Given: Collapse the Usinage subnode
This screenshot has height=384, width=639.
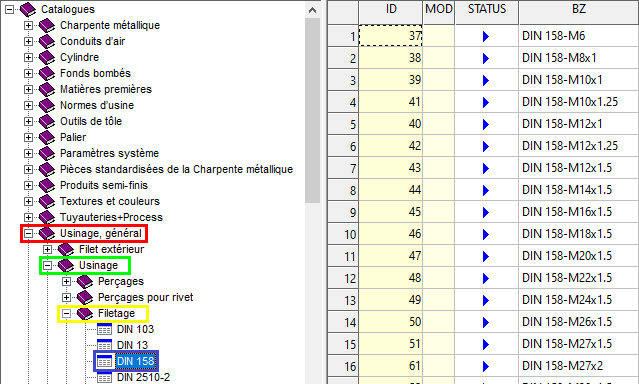Looking at the screenshot, I should [x=47, y=265].
